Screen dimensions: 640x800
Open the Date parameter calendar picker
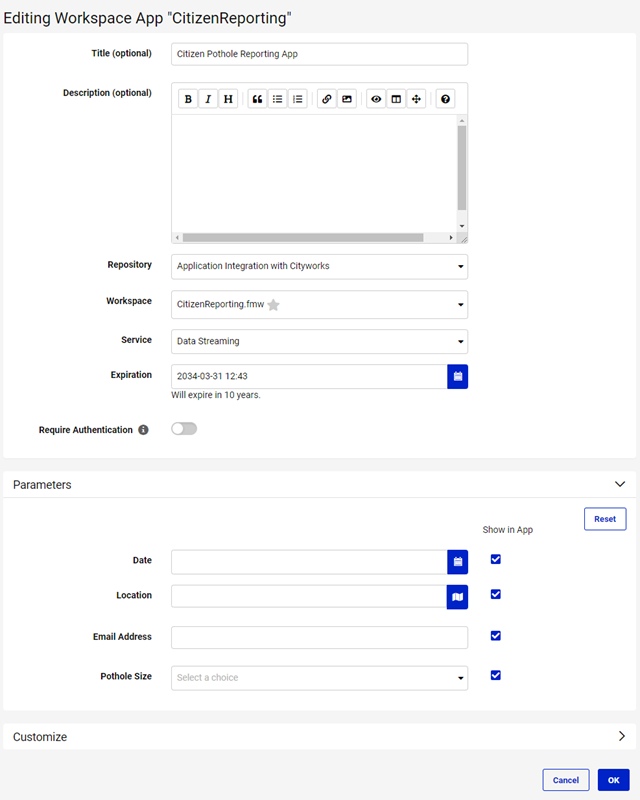[458, 562]
